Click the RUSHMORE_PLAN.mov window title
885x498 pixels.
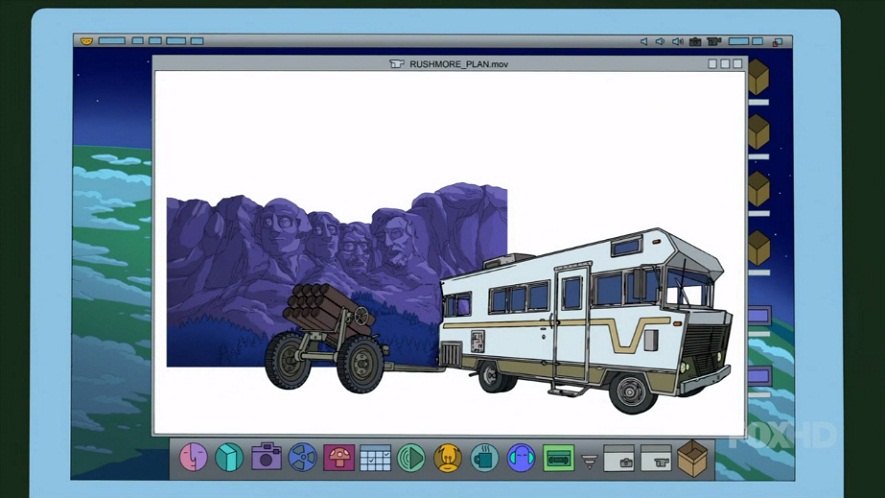click(x=458, y=64)
